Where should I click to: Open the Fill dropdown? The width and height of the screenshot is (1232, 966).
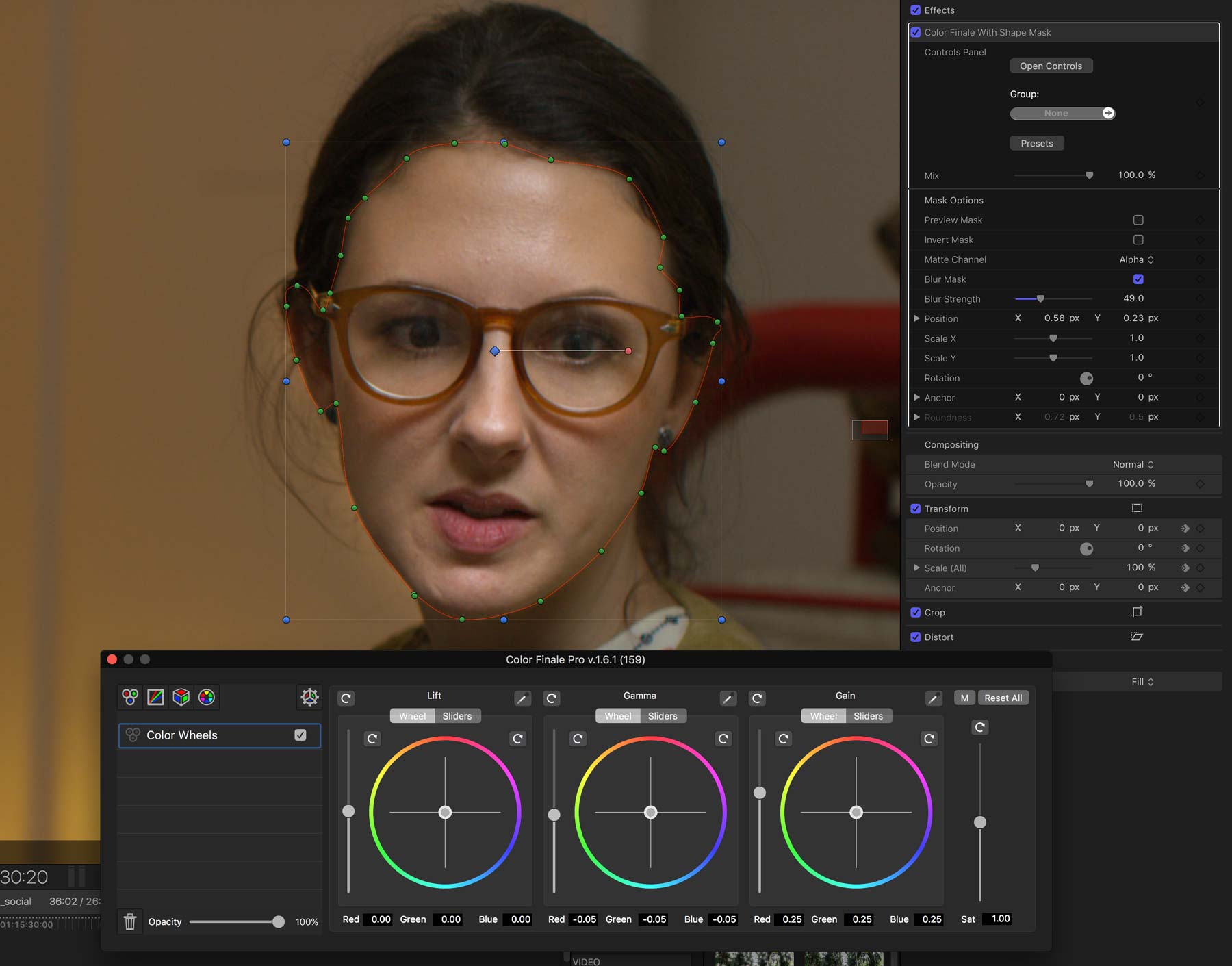pos(1142,681)
